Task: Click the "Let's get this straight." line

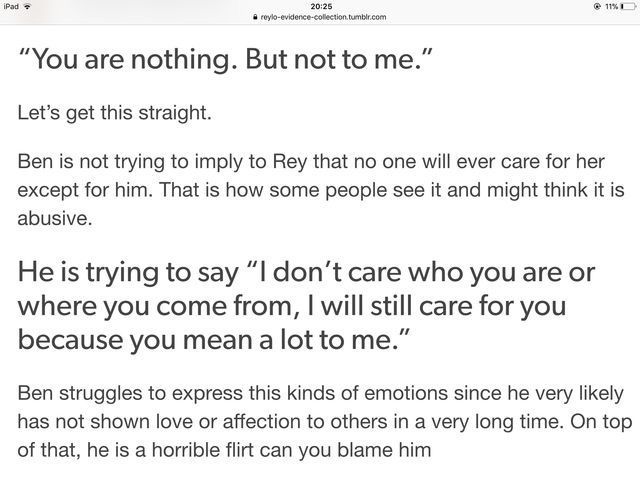Action: [115, 113]
